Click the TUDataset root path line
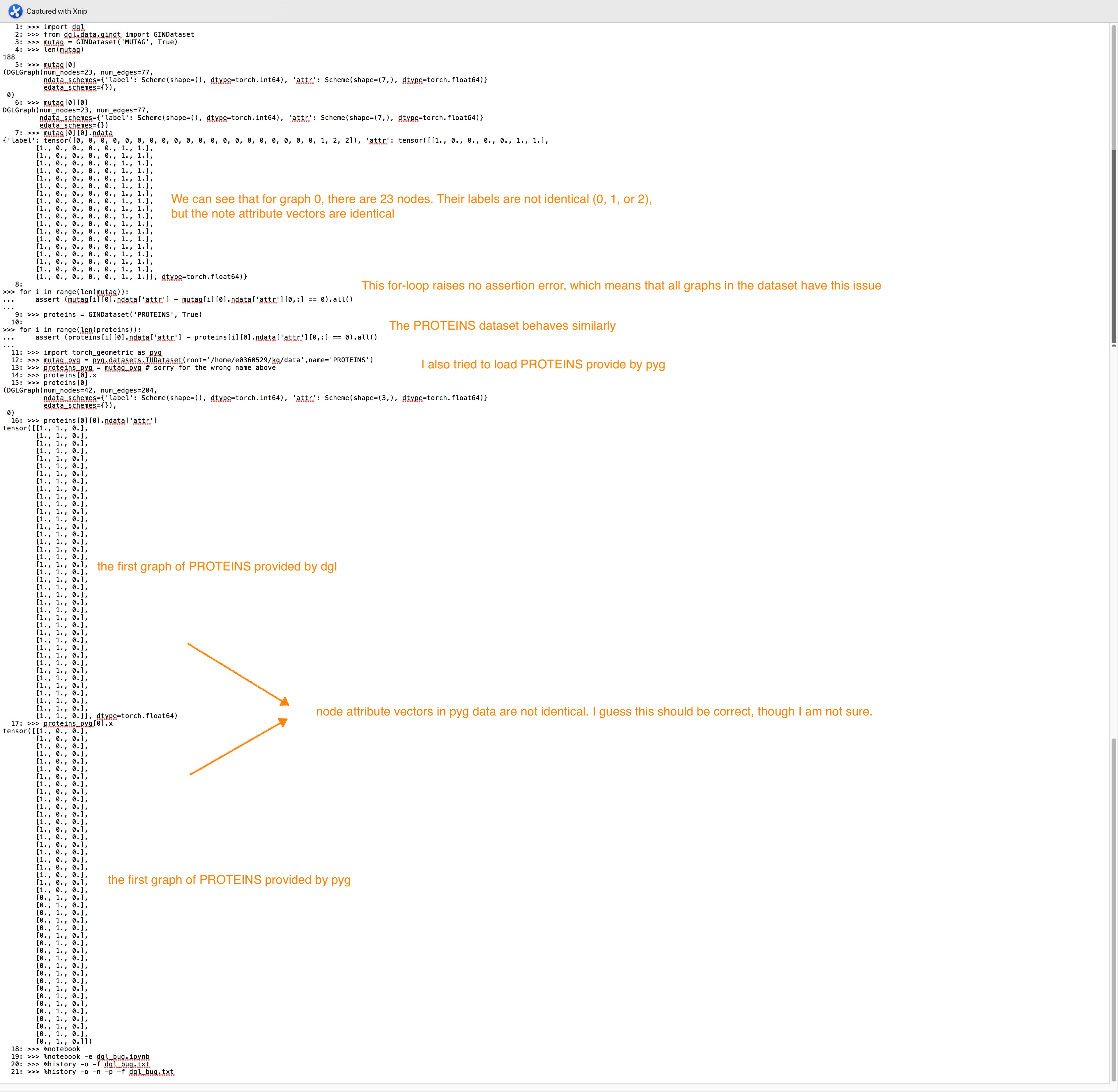The width and height of the screenshot is (1118, 1092). 208,360
